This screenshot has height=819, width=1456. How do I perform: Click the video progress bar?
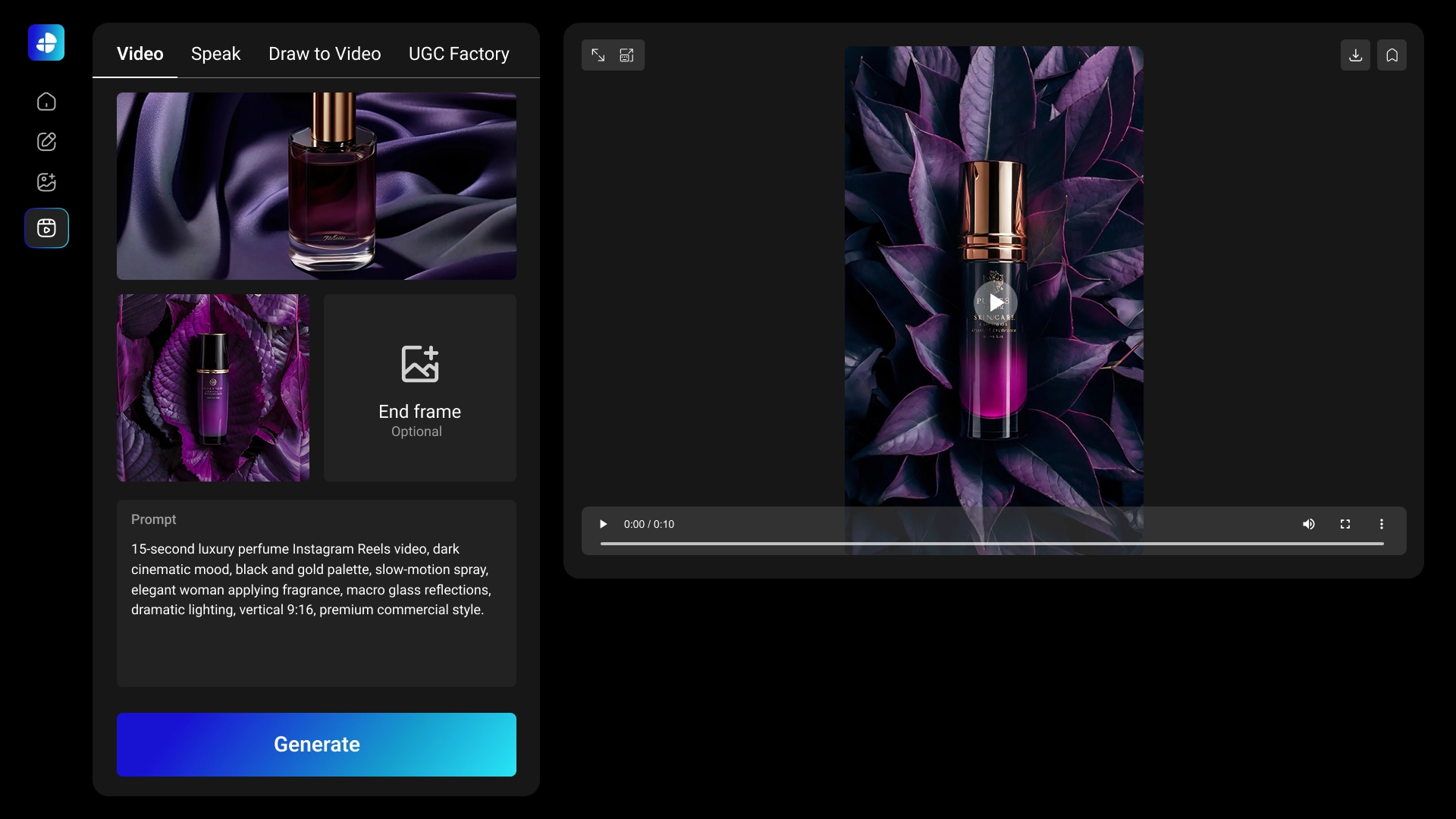pos(991,544)
